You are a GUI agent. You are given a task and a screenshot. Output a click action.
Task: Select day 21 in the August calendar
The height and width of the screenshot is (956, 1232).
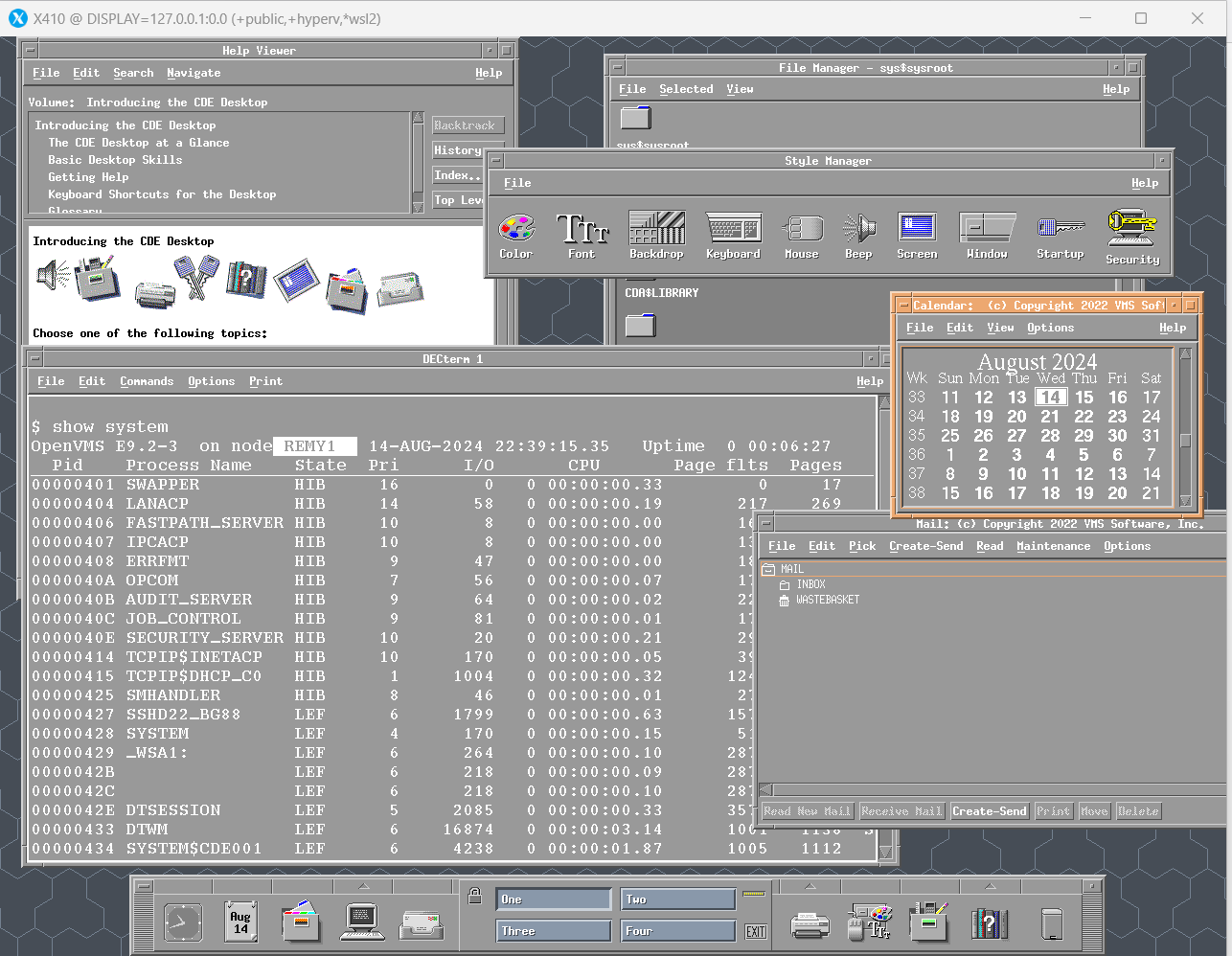[x=1050, y=416]
